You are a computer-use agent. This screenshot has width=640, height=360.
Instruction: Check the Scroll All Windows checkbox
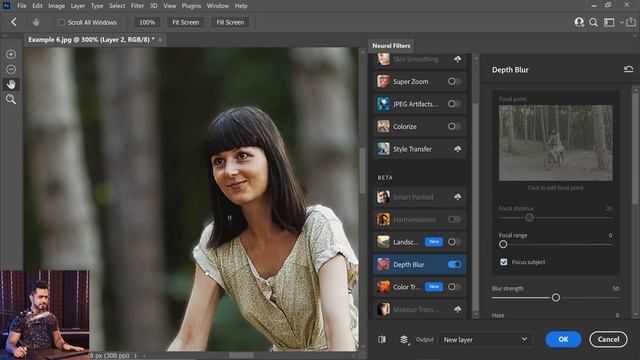[62, 22]
